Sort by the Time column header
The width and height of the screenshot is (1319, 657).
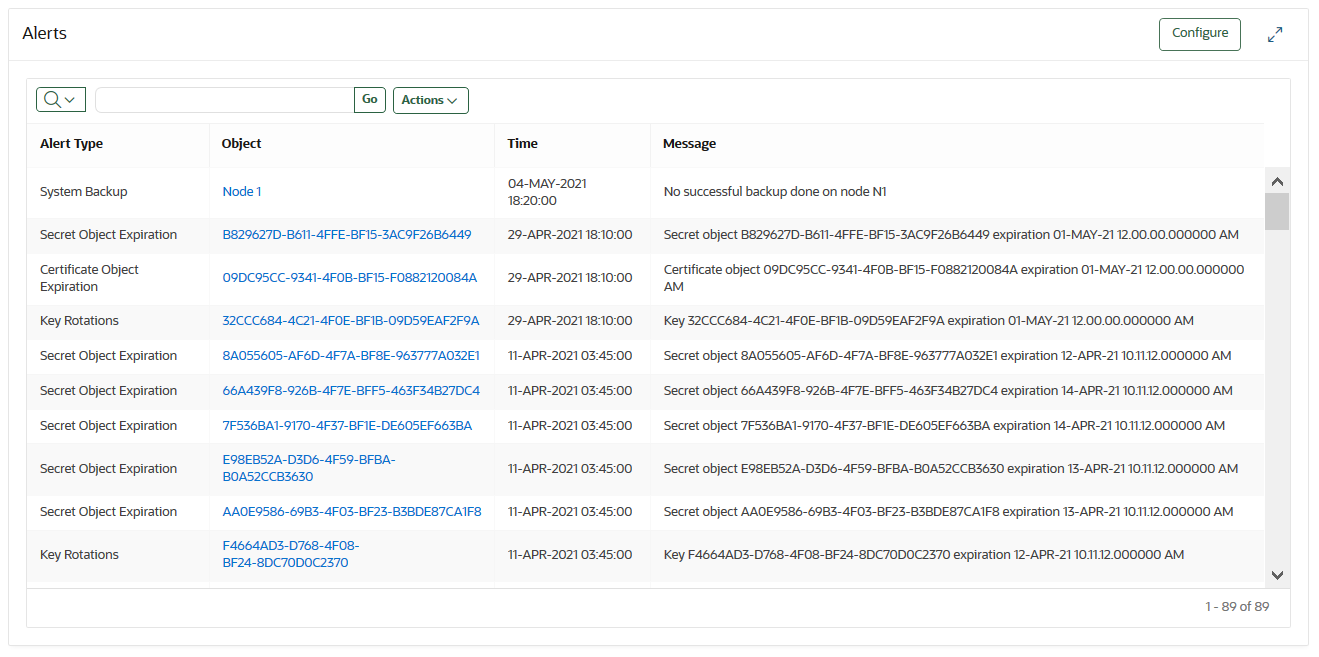[521, 143]
